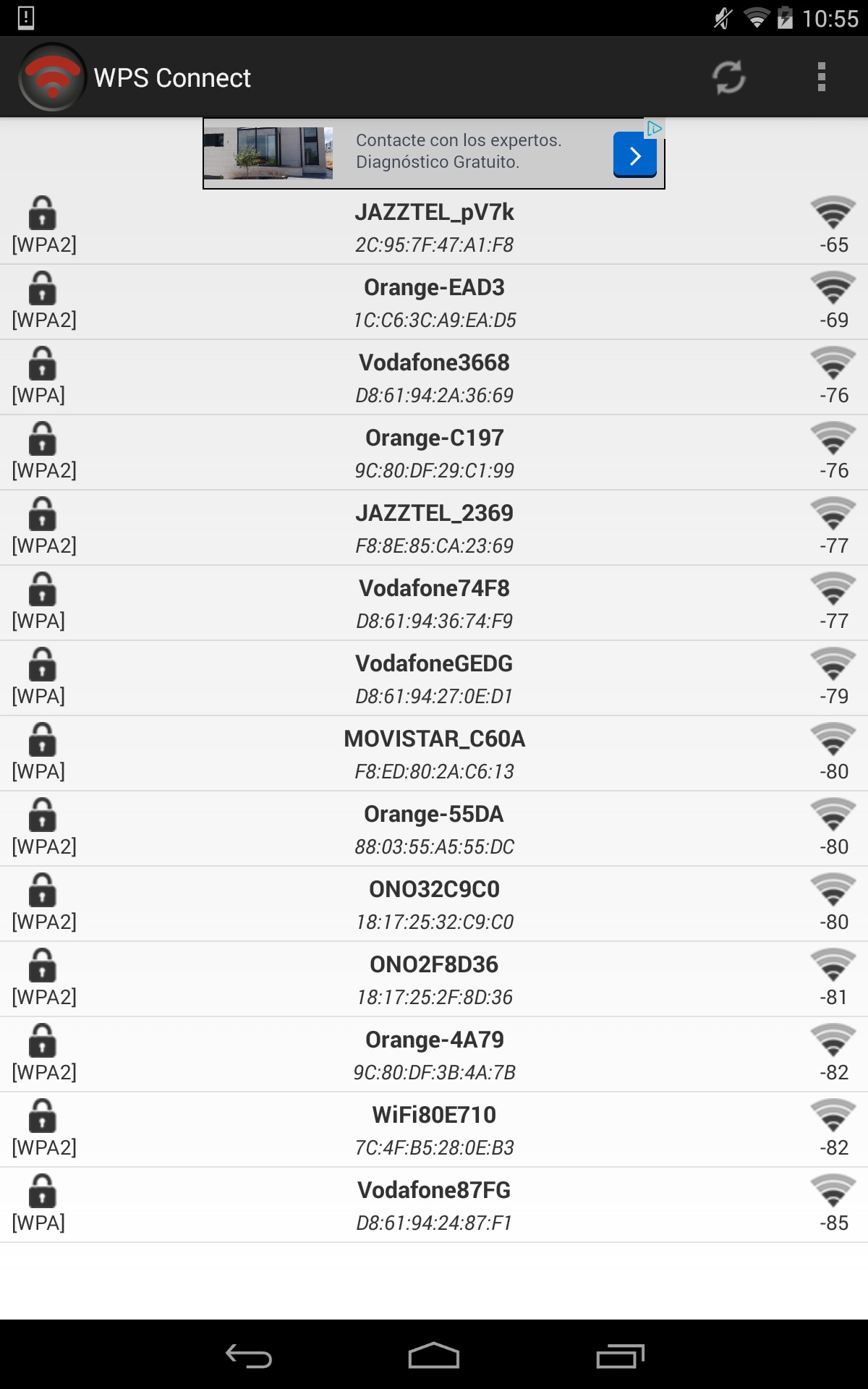This screenshot has width=868, height=1389.
Task: Open the three-dot overflow menu
Action: [x=821, y=77]
